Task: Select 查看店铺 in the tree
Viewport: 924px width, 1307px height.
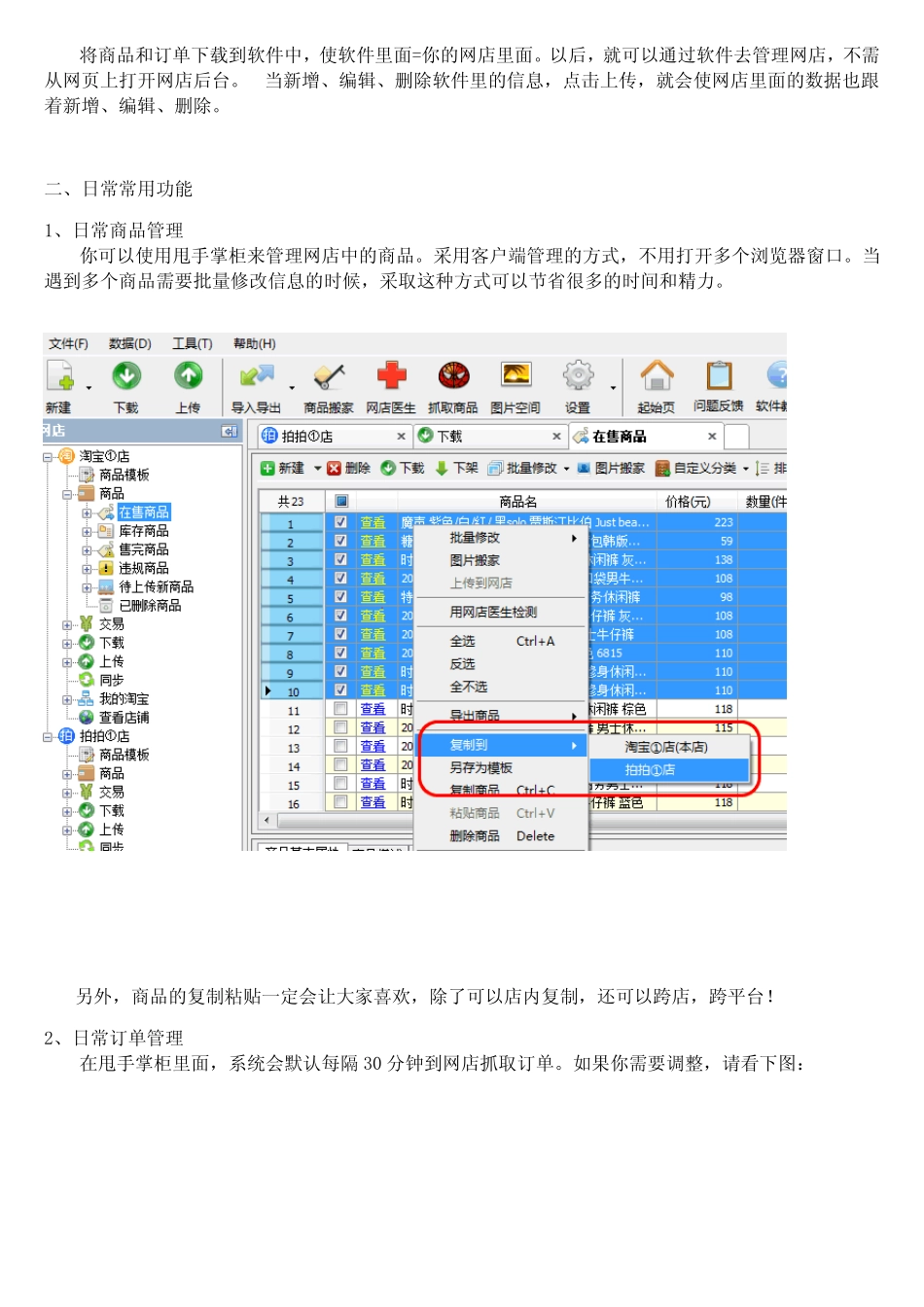Action: point(124,718)
